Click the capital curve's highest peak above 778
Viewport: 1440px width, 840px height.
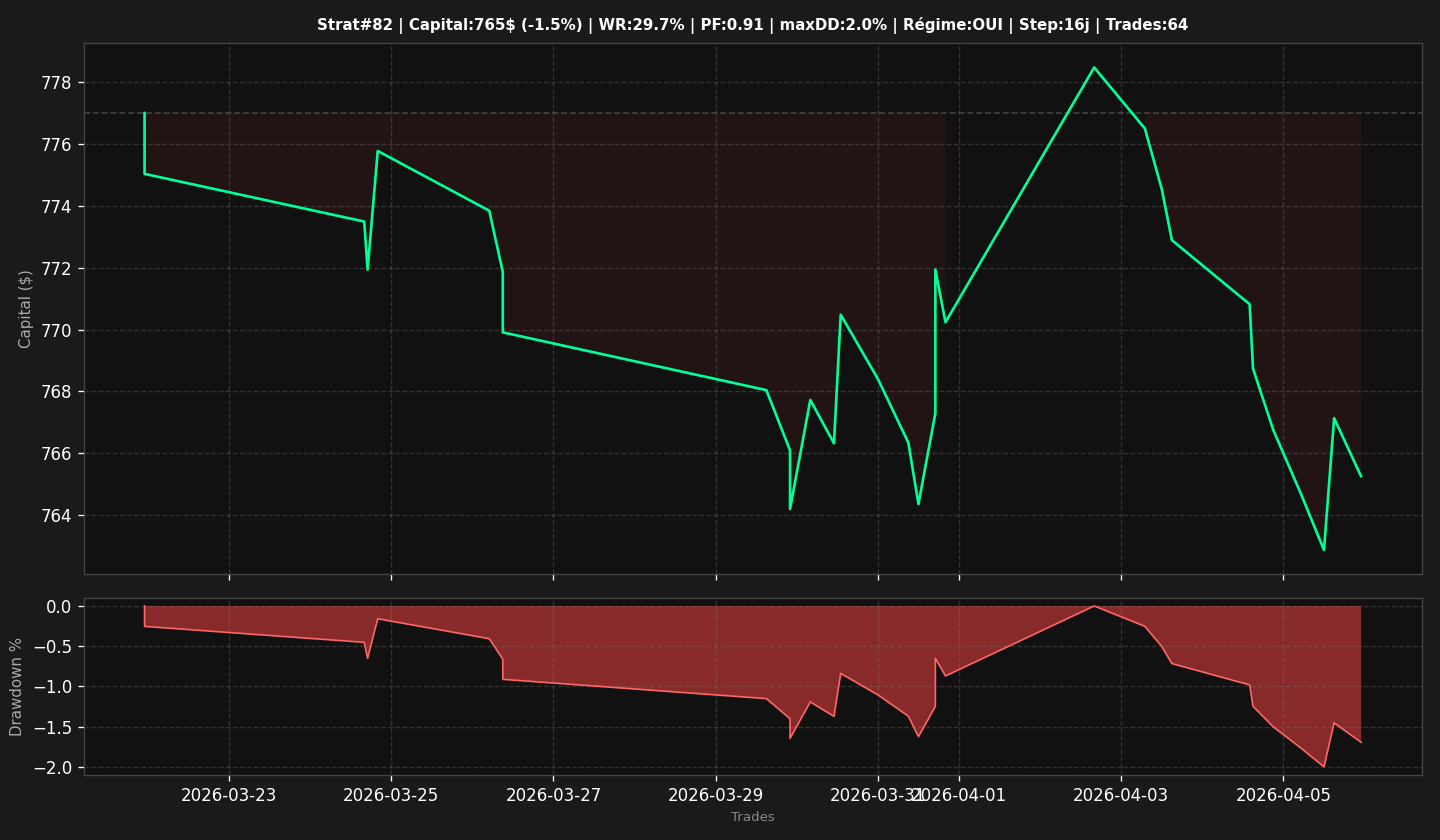coord(1094,67)
